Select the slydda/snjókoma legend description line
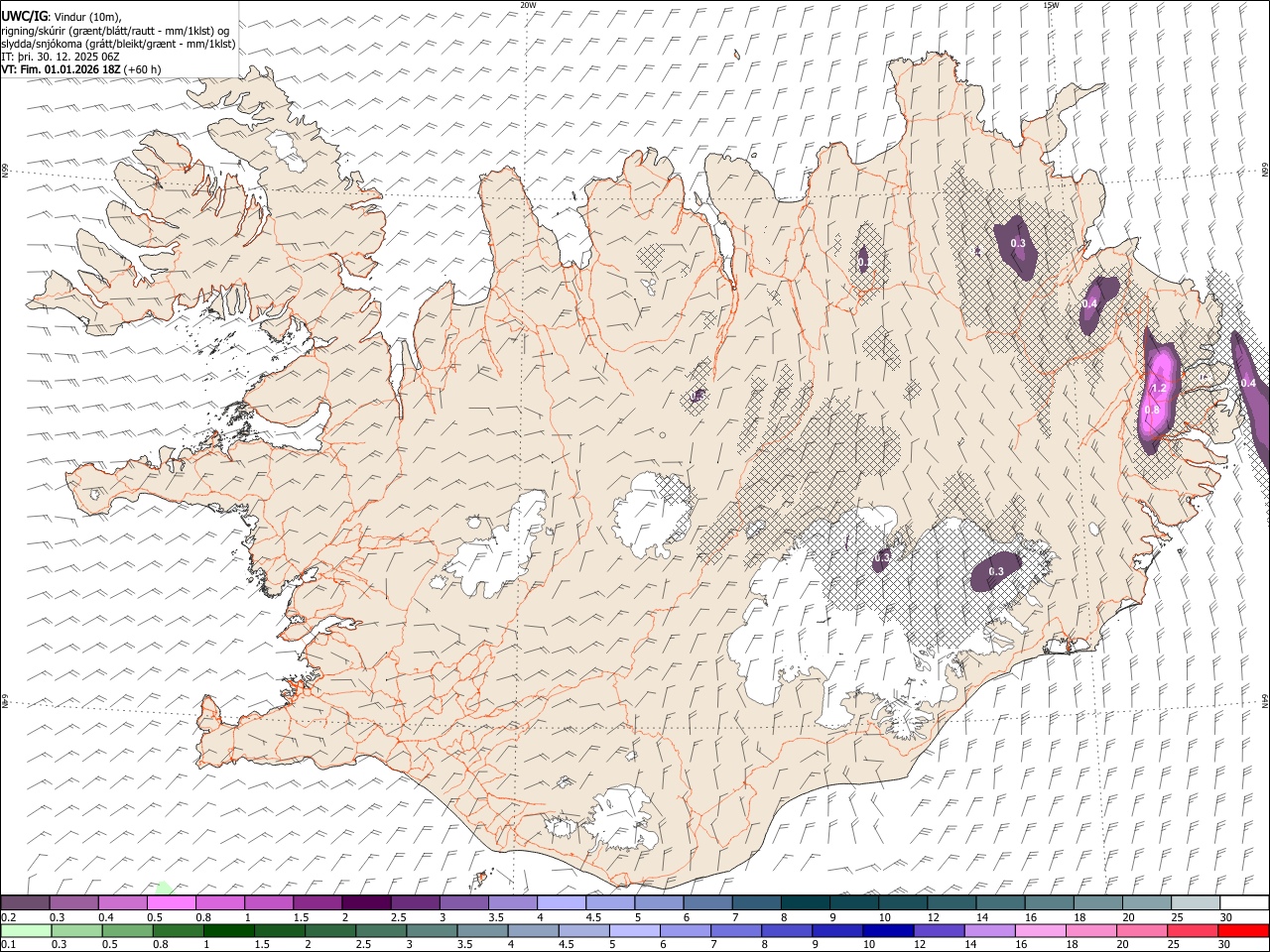The height and width of the screenshot is (952, 1270). (118, 44)
